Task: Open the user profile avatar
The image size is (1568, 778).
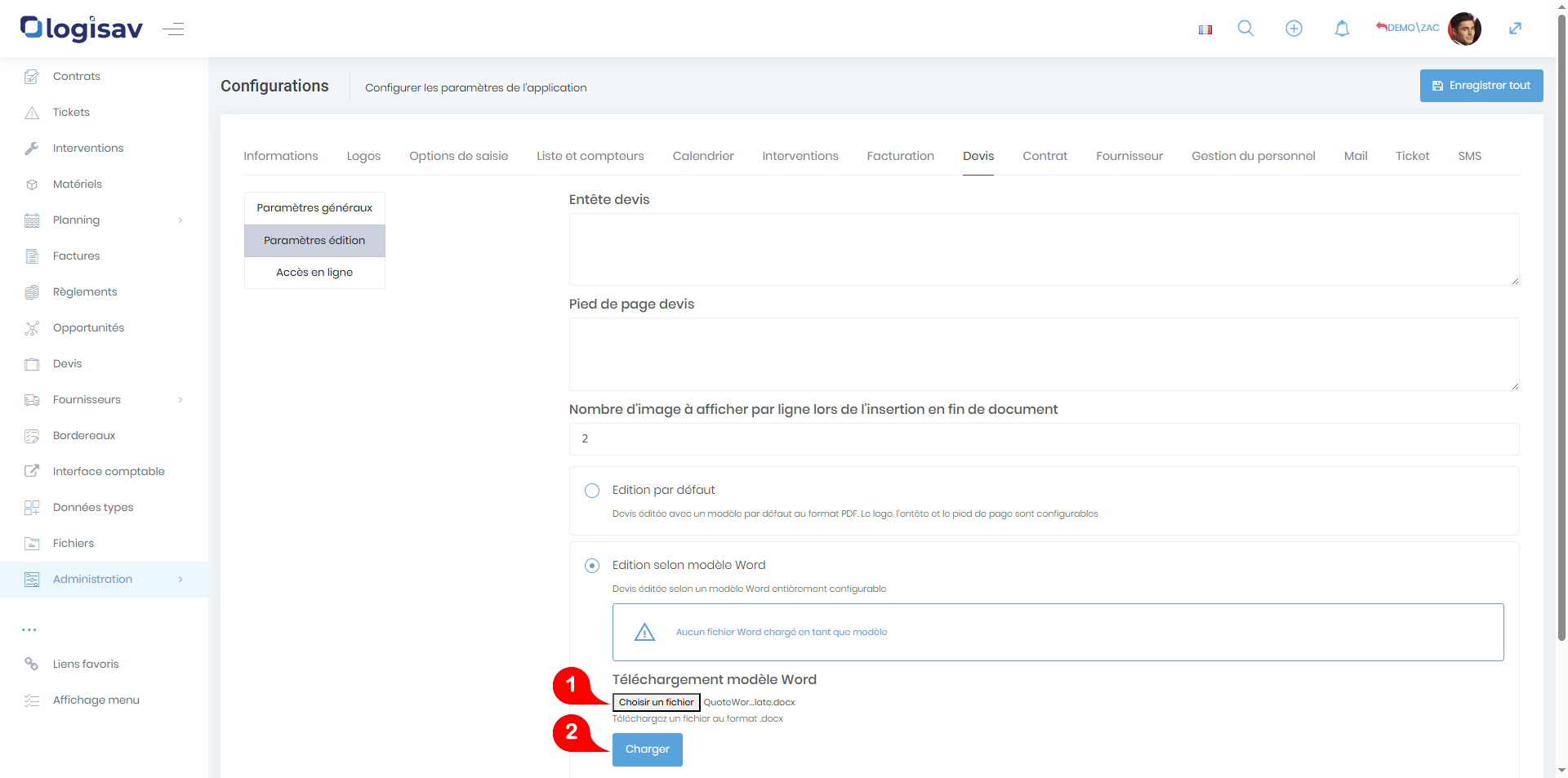Action: [1463, 29]
